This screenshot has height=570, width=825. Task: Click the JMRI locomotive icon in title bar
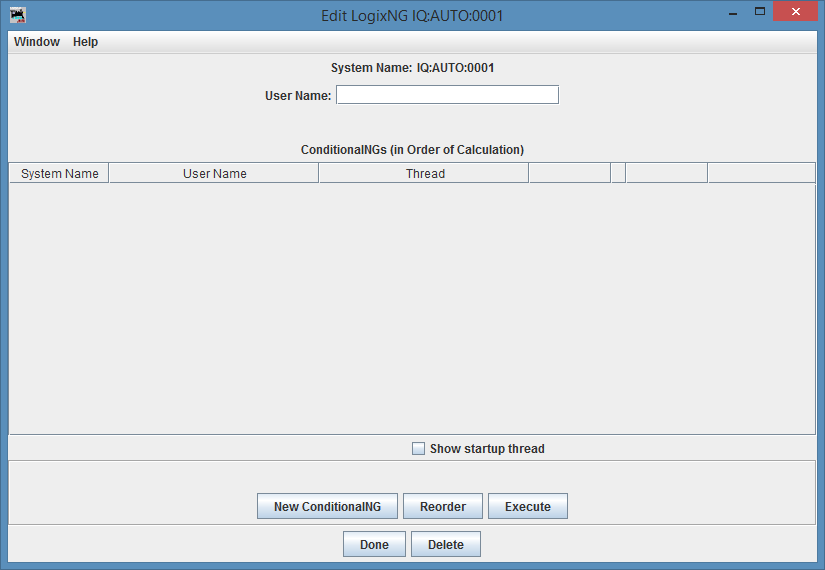click(18, 15)
